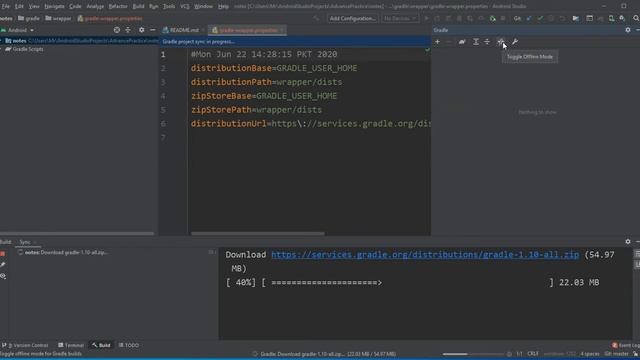Click editor horizontal scrollbar
This screenshot has width=640, height=360.
pos(258,234)
